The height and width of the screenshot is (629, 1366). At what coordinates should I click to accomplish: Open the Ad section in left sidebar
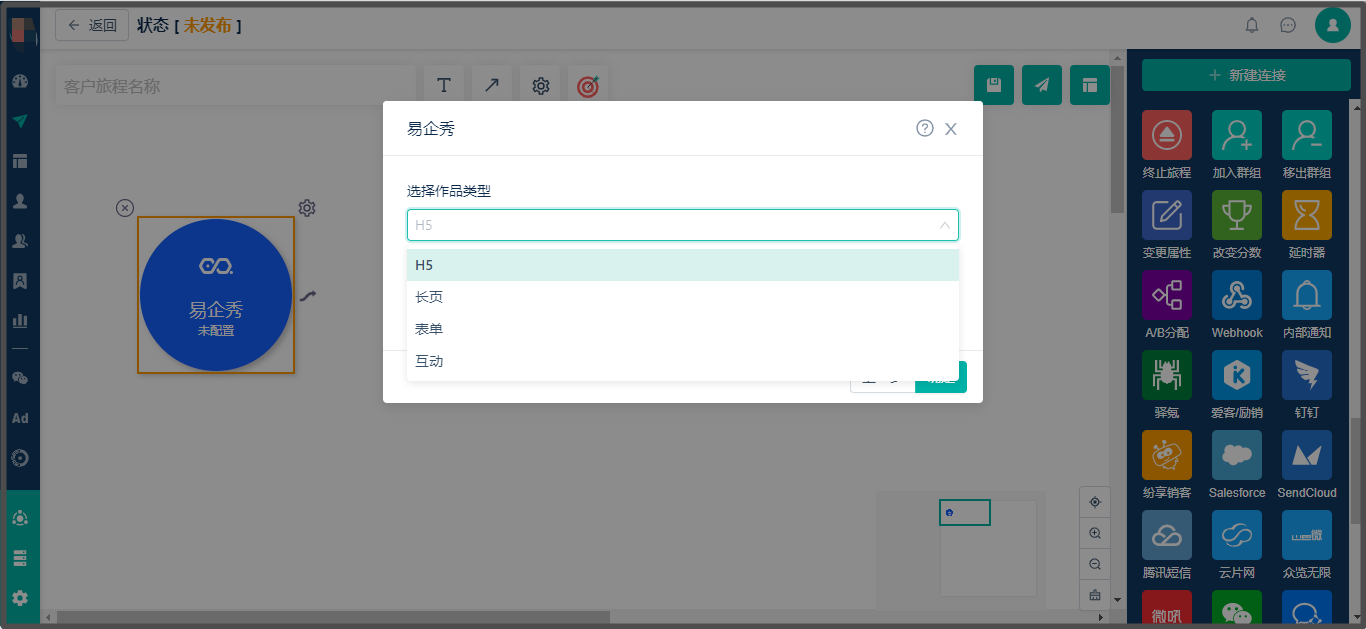(20, 418)
